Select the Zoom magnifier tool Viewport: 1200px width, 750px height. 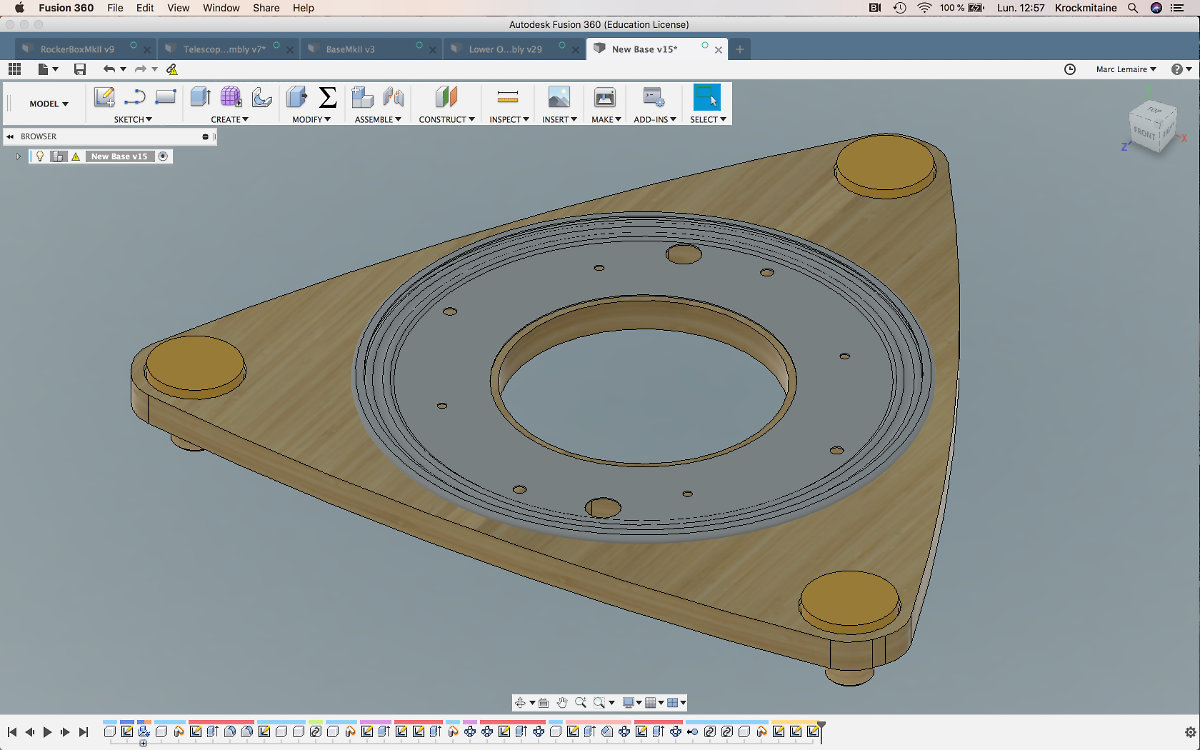pyautogui.click(x=580, y=703)
